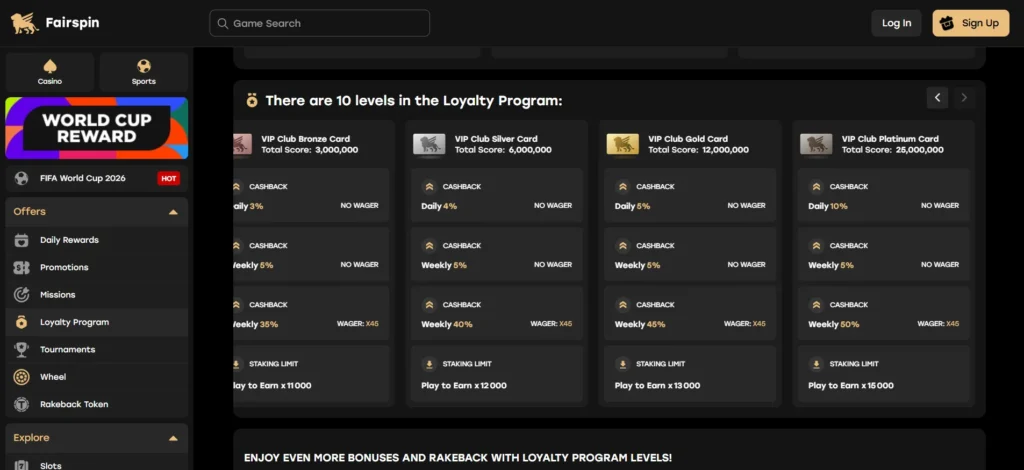Image resolution: width=1024 pixels, height=470 pixels.
Task: Click Gold 'Weekly 45%' cashback text
Action: [640, 324]
